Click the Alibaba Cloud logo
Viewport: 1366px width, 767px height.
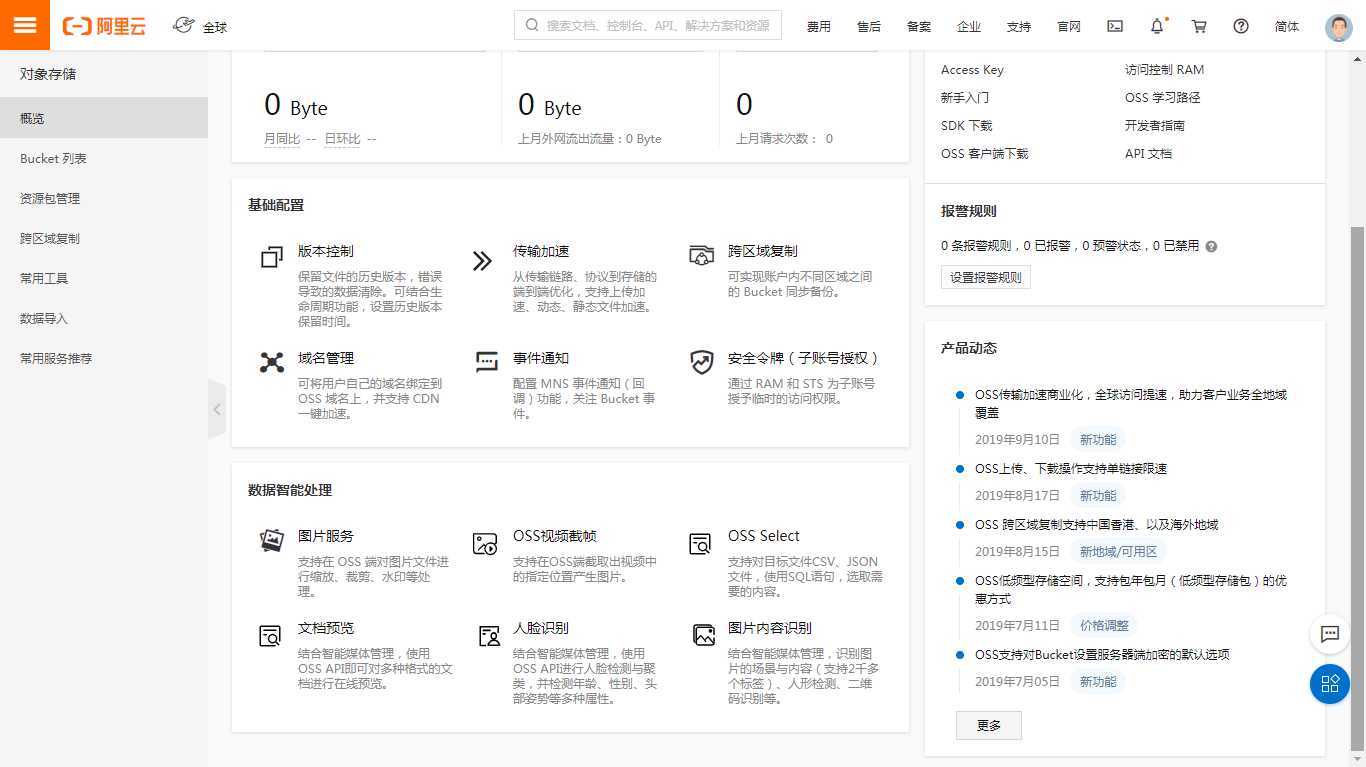[104, 26]
